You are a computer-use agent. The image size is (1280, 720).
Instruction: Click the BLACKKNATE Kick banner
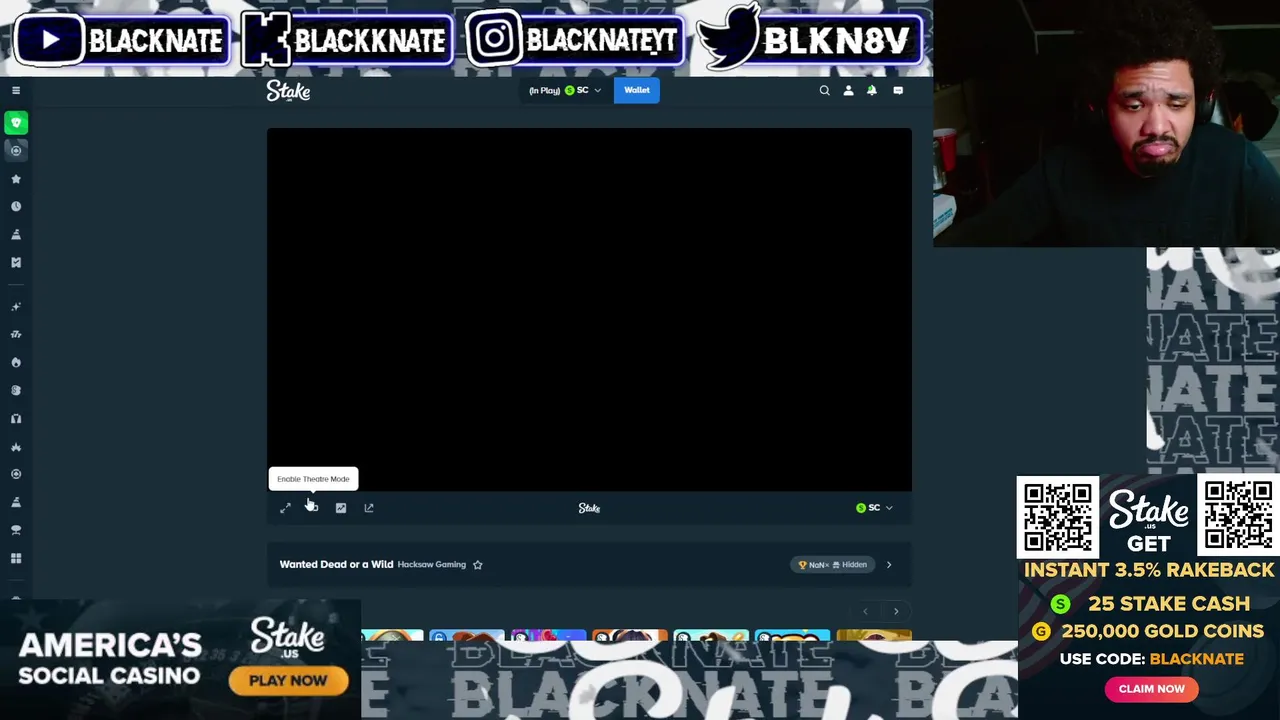(x=346, y=40)
